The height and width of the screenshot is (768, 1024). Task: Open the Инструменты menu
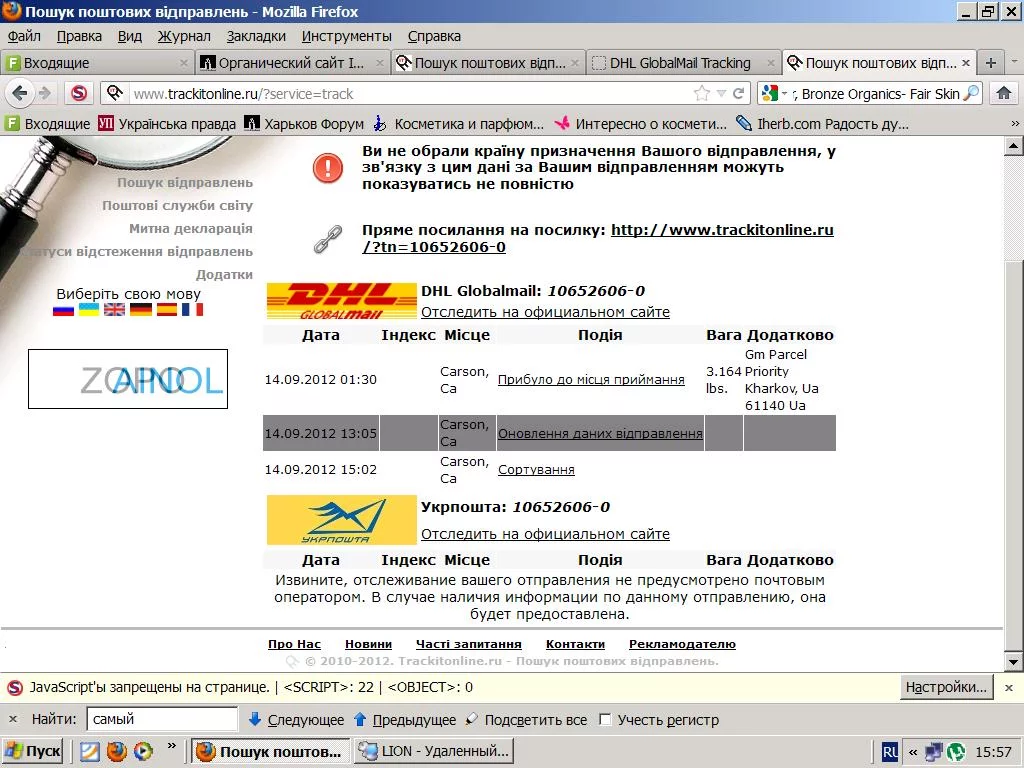tap(346, 36)
